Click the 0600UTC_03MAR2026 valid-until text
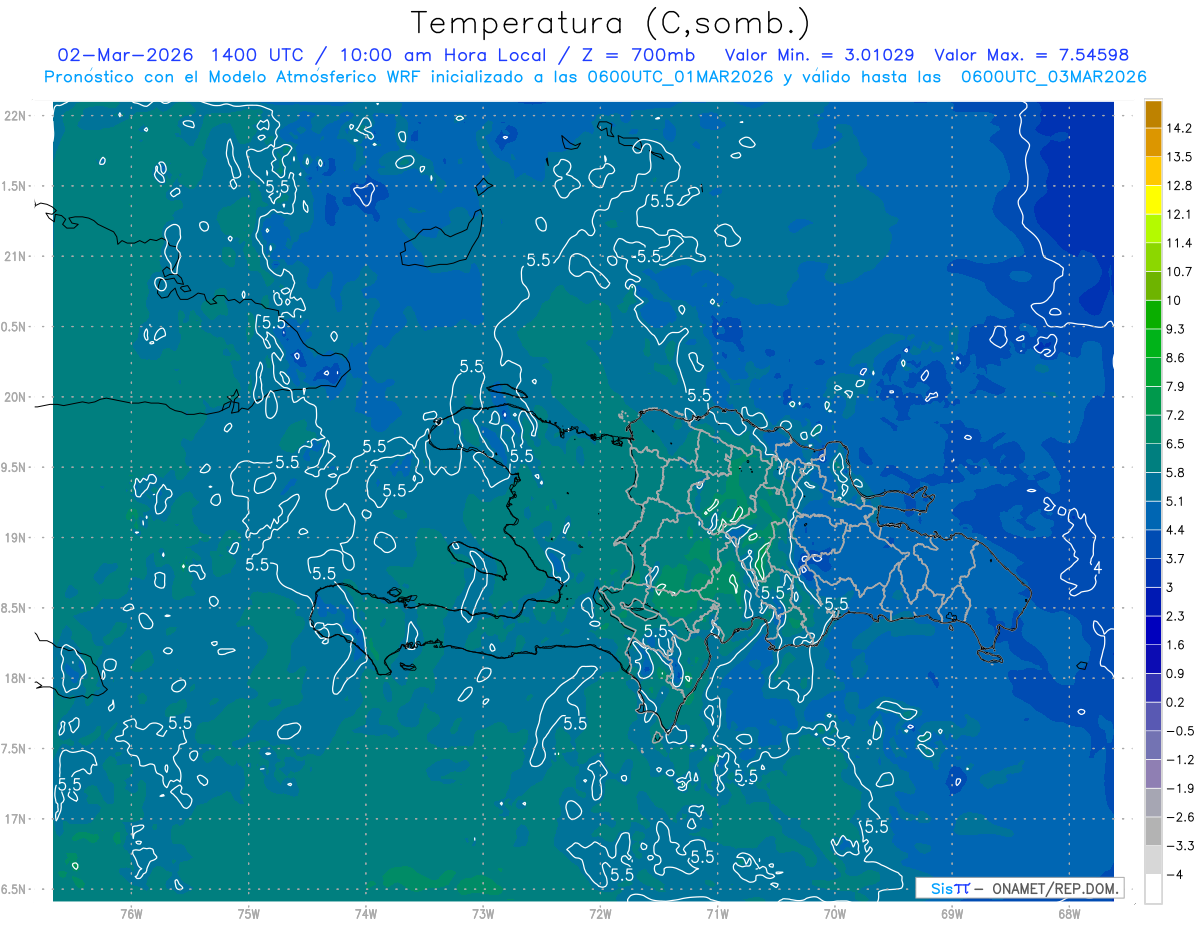Screen dimensions: 1200x927 pyautogui.click(x=1053, y=77)
